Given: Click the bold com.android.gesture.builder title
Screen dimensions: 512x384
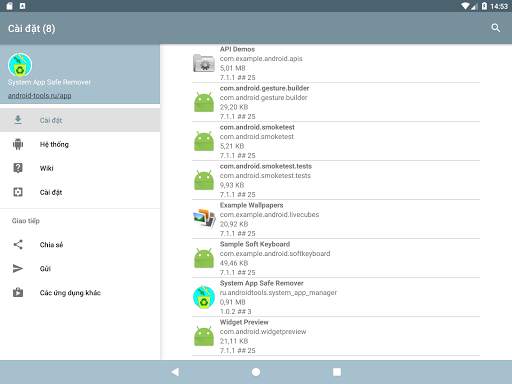Looking at the screenshot, I should click(x=264, y=88).
